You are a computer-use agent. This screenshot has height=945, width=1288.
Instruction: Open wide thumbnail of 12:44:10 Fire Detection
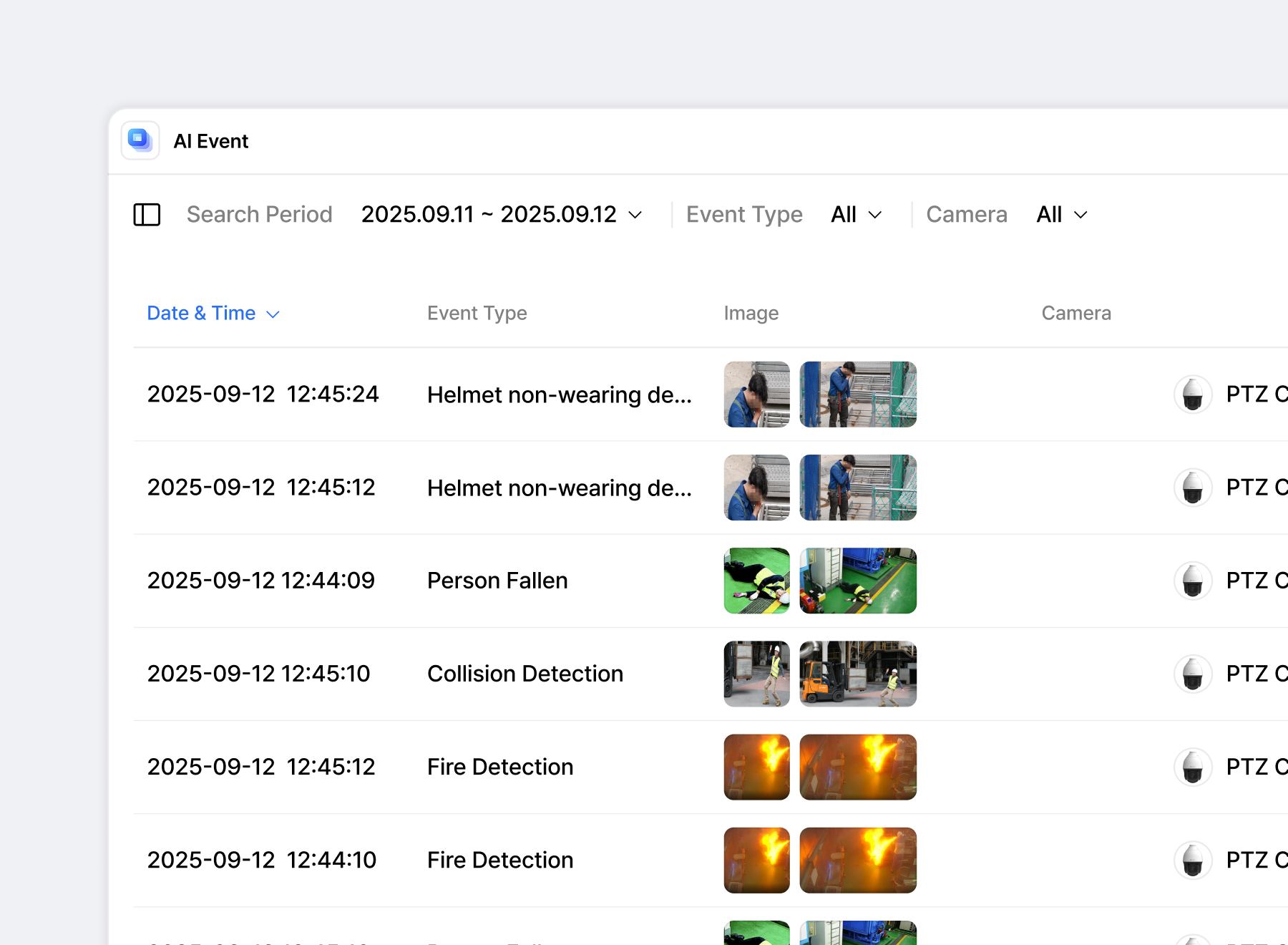pos(858,860)
